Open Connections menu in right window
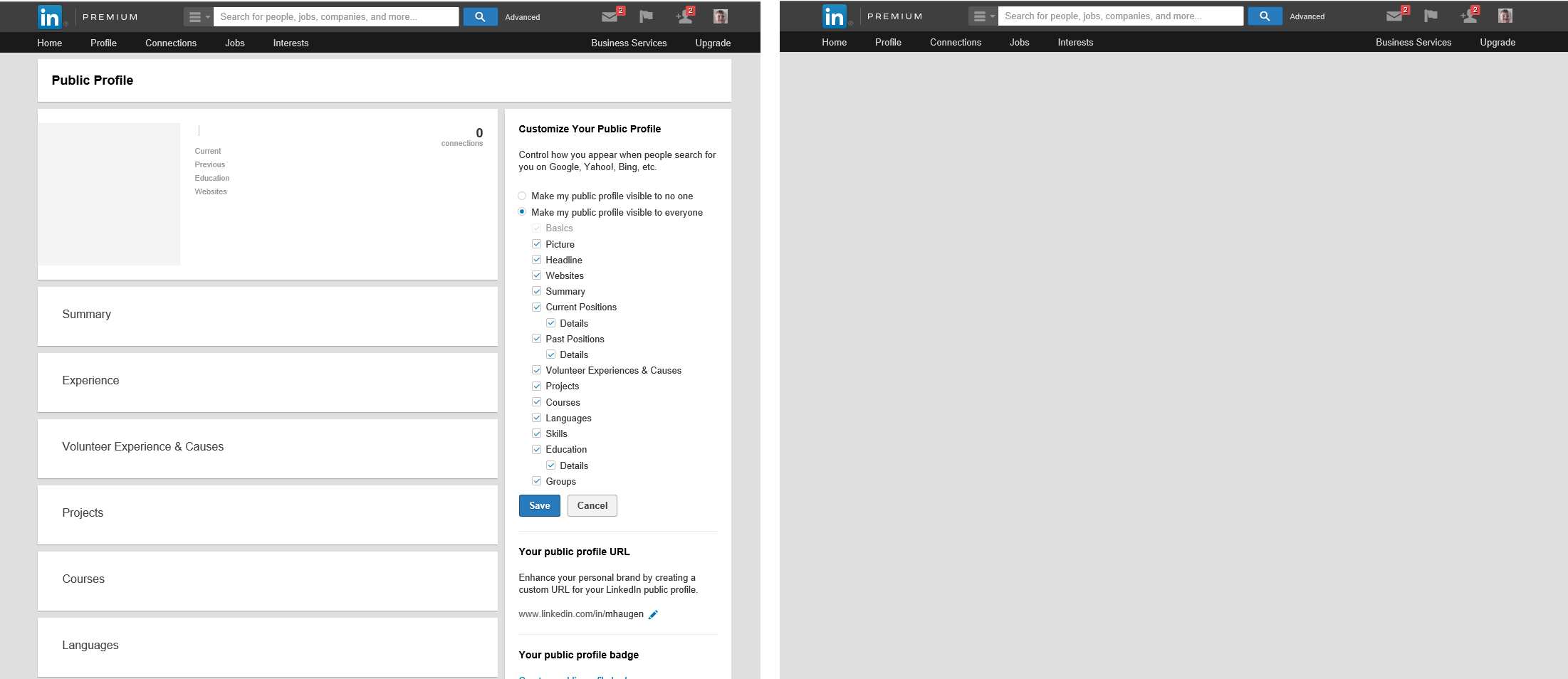The image size is (1568, 679). 956,43
